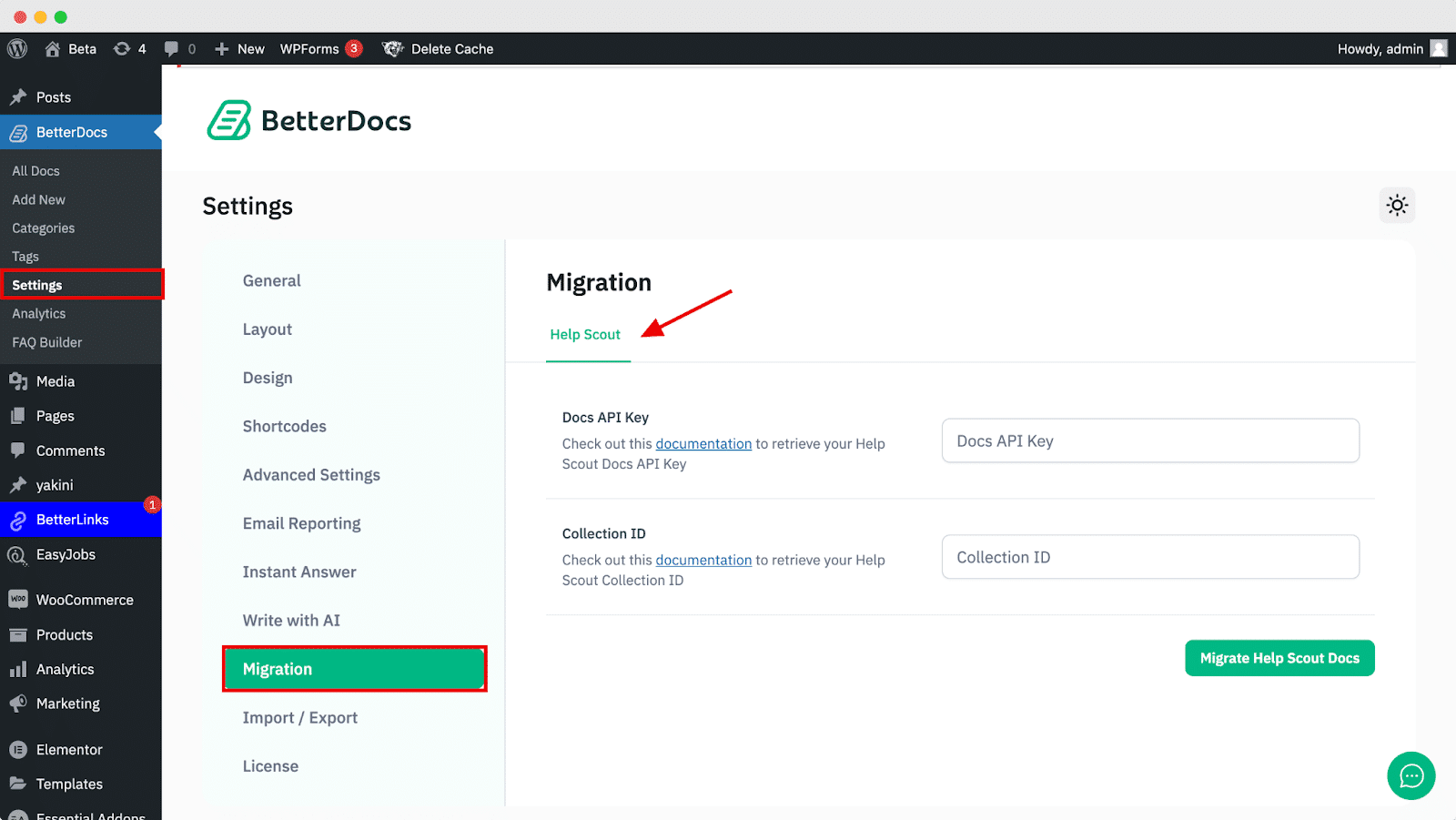The height and width of the screenshot is (820, 1456).
Task: Open the BetterDocs sidebar icon
Action: pyautogui.click(x=17, y=132)
